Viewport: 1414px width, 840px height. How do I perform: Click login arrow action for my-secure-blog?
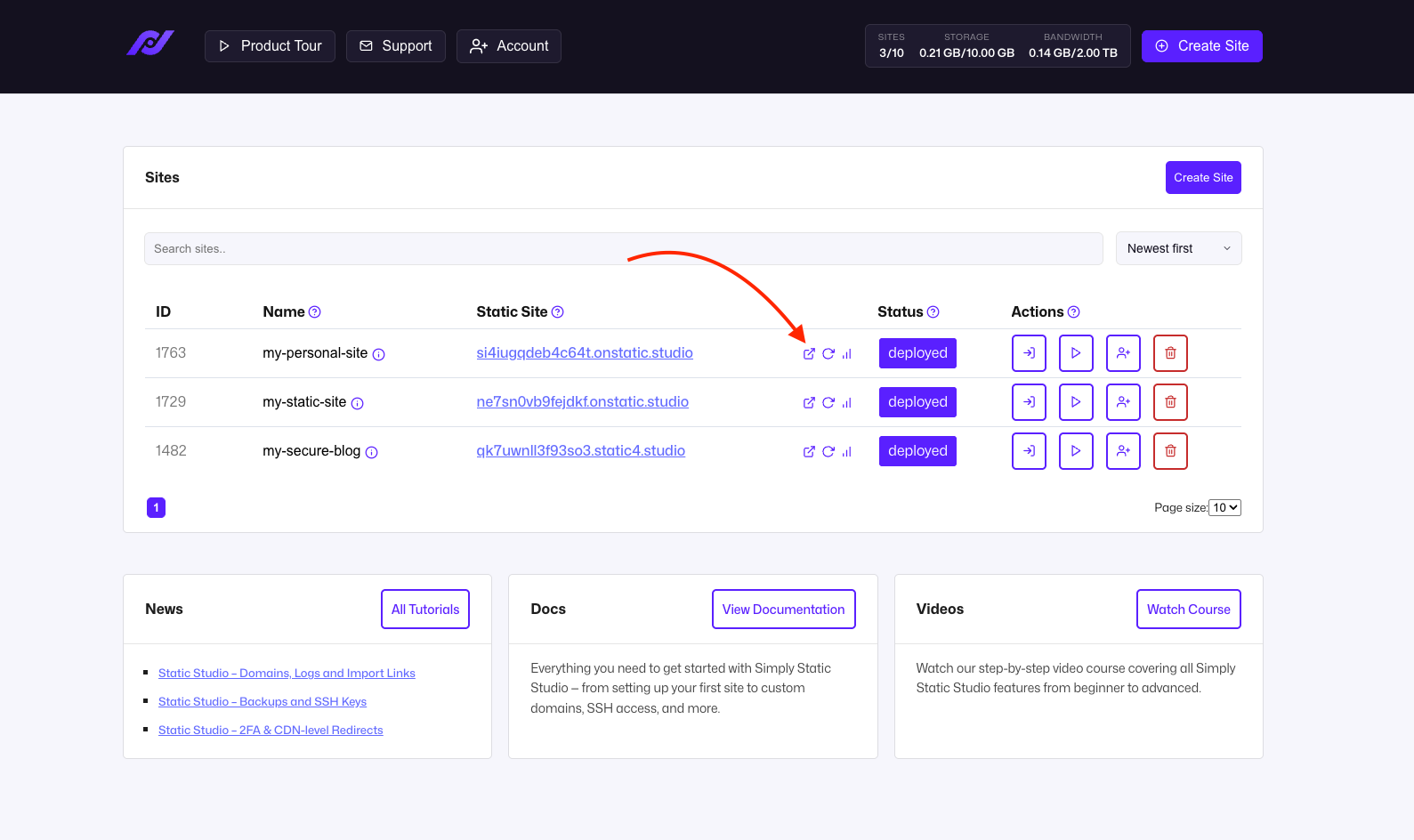[1029, 451]
